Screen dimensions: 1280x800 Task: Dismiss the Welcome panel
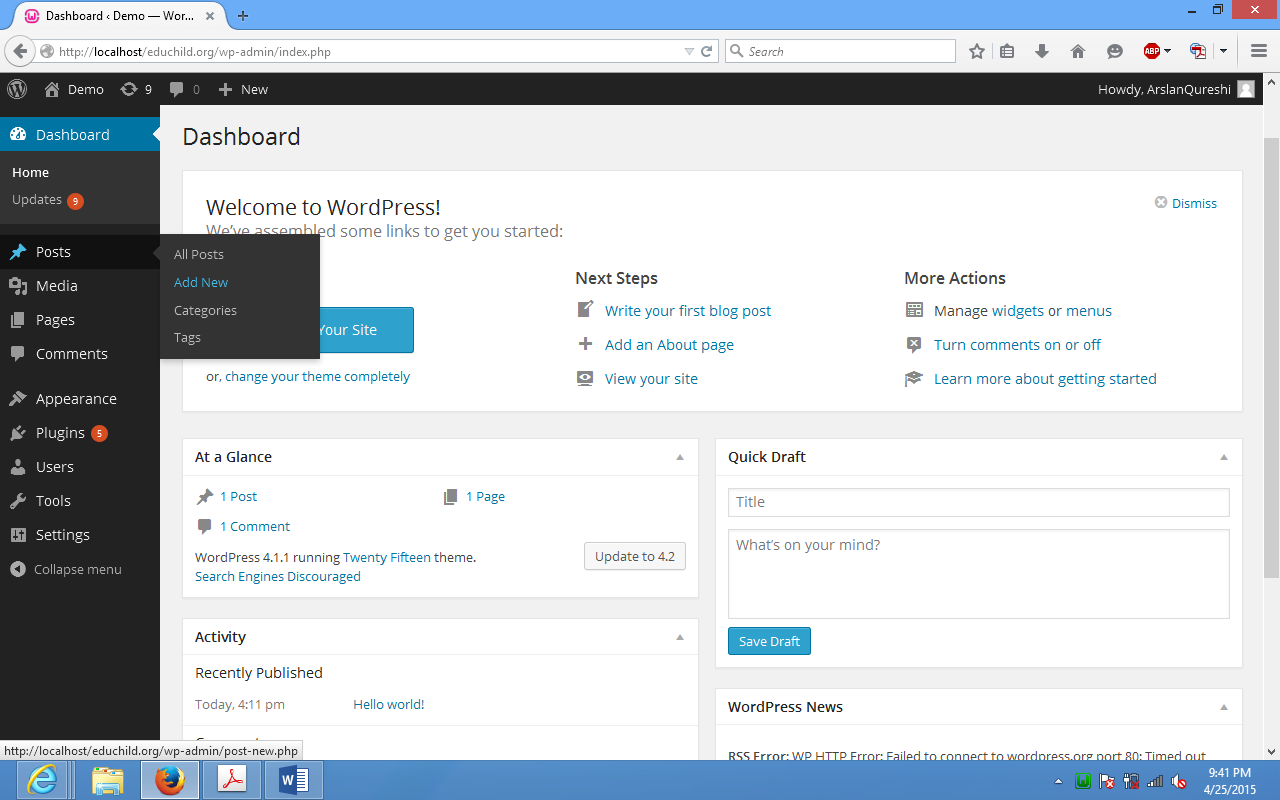click(x=1186, y=203)
